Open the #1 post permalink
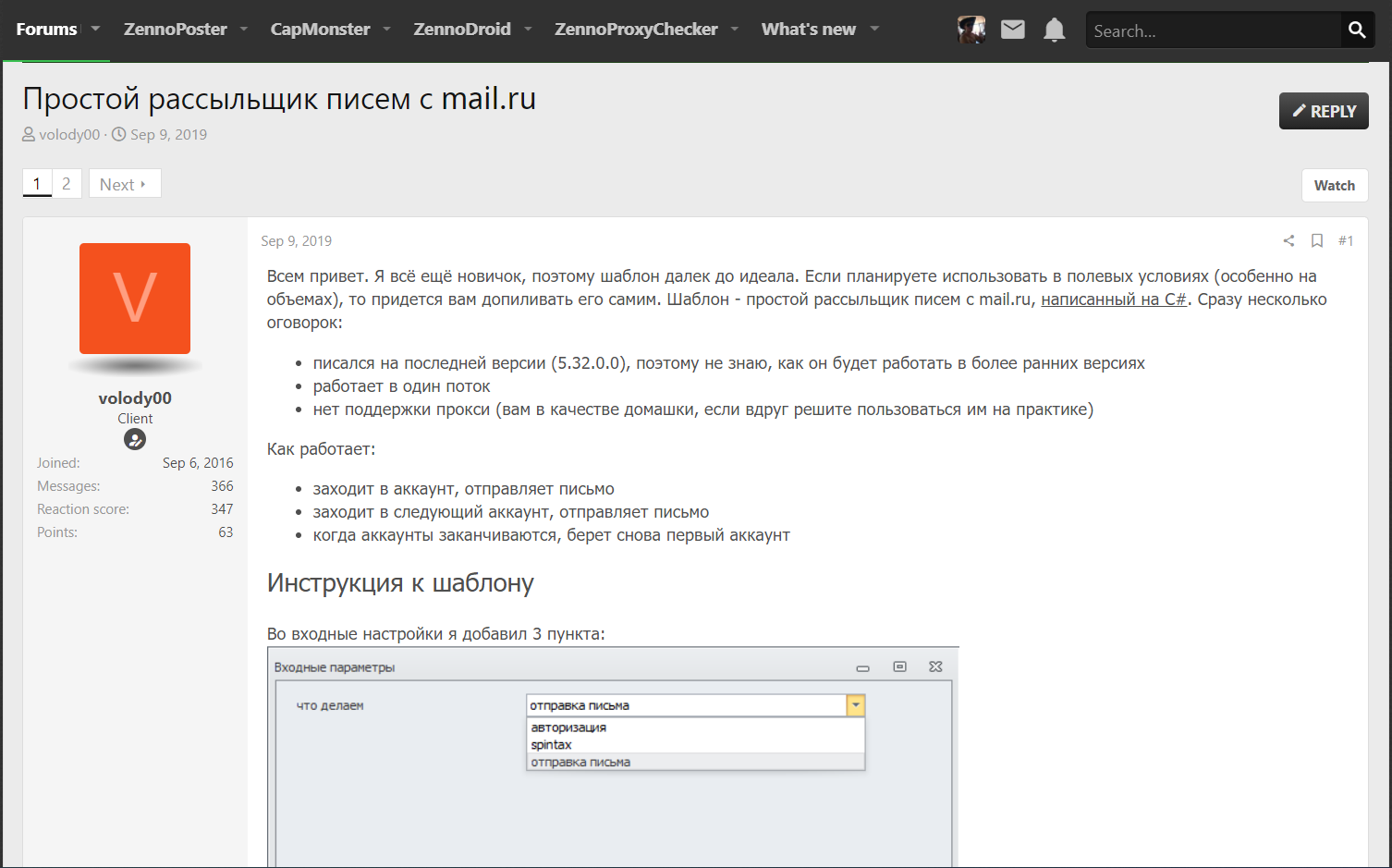Viewport: 1392px width, 868px height. 1346,240
